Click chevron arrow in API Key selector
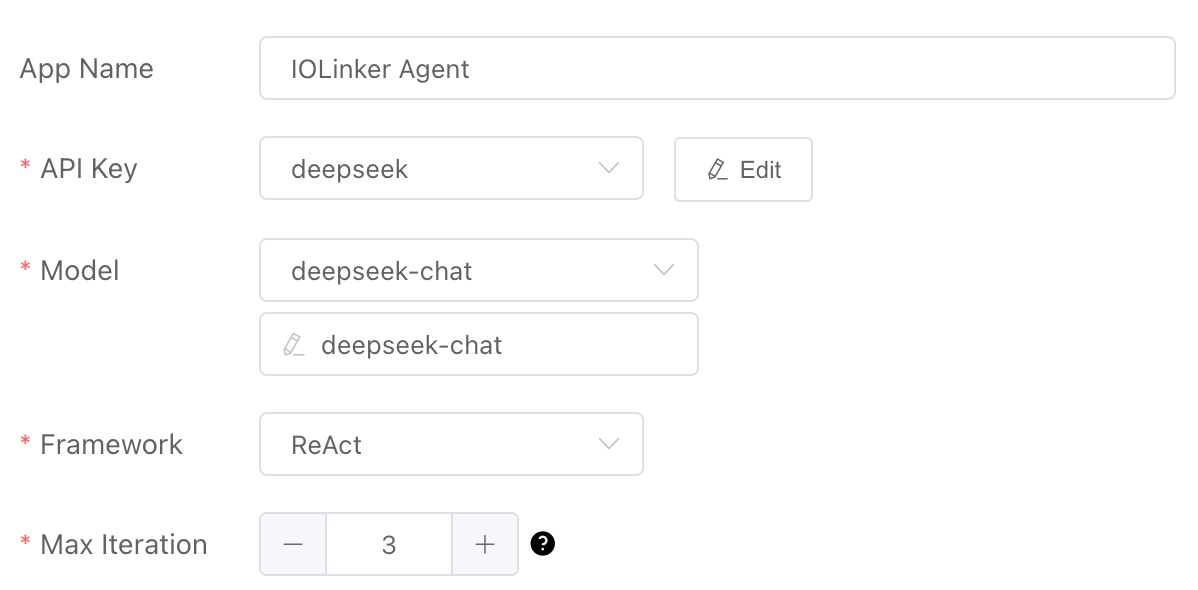1198x590 pixels. (608, 168)
